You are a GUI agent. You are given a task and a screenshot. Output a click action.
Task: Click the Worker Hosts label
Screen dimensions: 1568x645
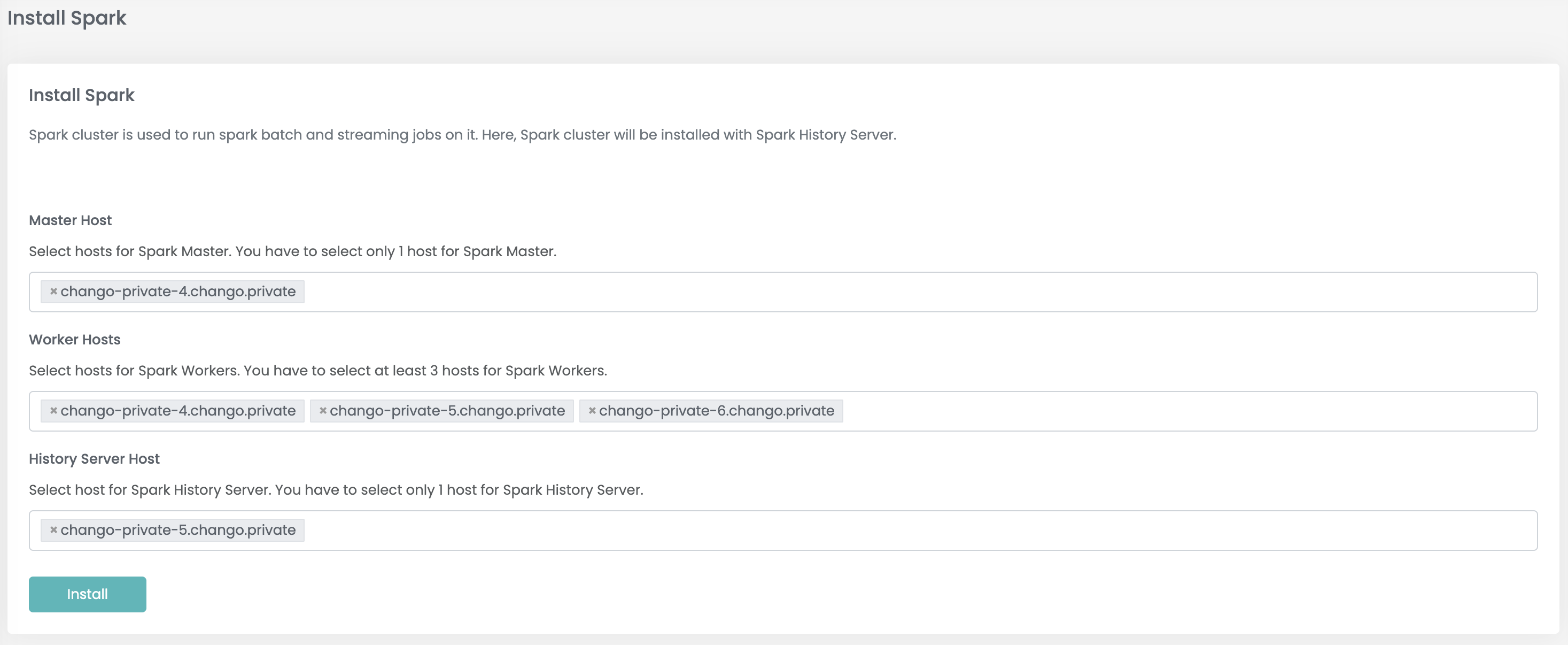(x=74, y=340)
